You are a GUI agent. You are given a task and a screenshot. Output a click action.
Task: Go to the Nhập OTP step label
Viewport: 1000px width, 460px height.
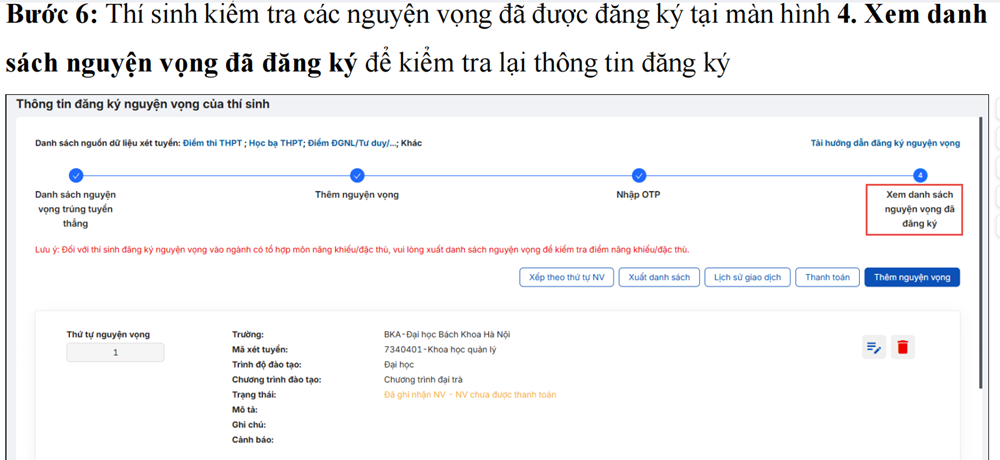tap(638, 195)
